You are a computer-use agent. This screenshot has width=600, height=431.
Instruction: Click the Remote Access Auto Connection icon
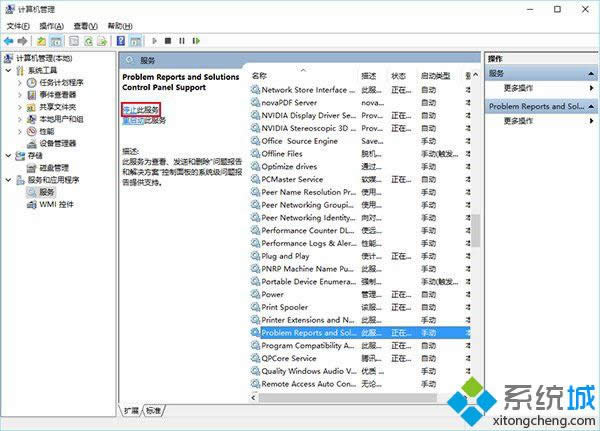pyautogui.click(x=255, y=384)
